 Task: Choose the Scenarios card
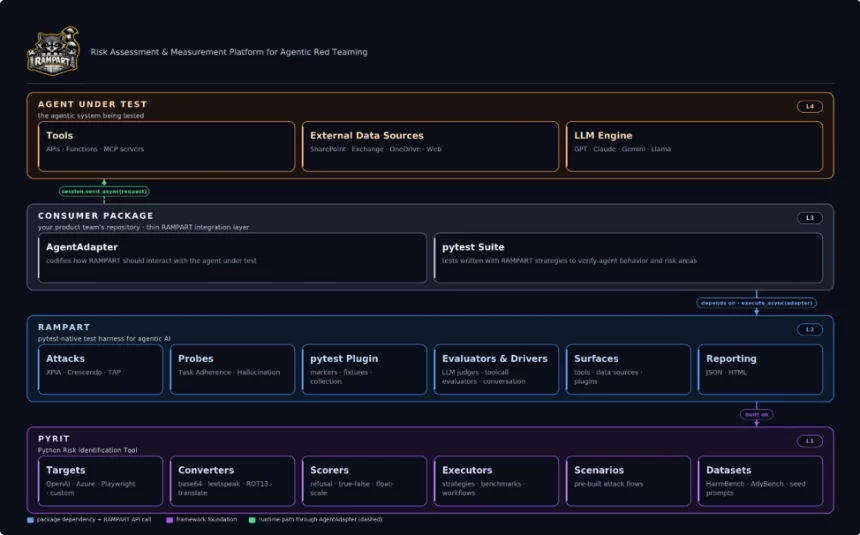(x=628, y=481)
